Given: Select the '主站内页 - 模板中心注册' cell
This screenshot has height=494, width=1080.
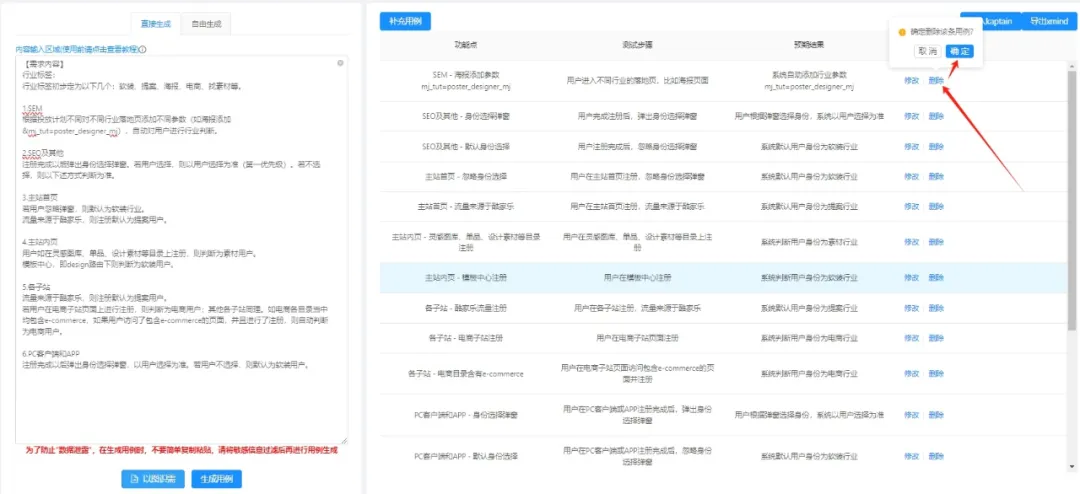Looking at the screenshot, I should click(466, 278).
